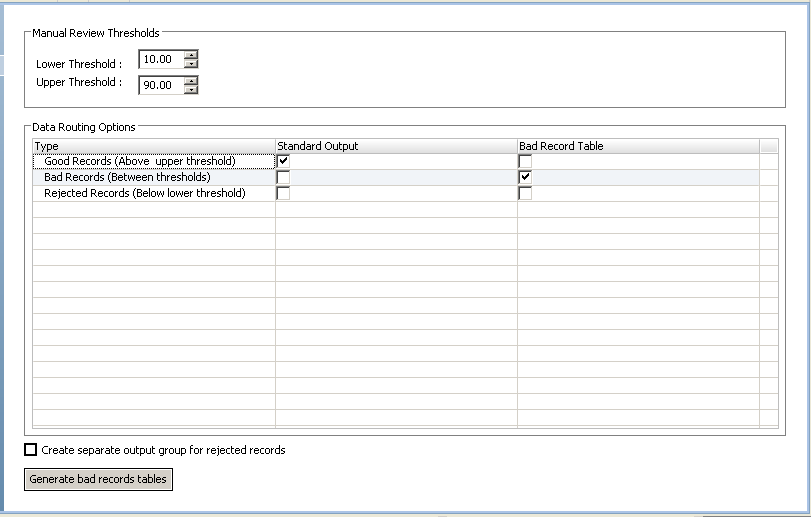
Task: Enable Bad Record Table for Good Records
Action: [525, 161]
